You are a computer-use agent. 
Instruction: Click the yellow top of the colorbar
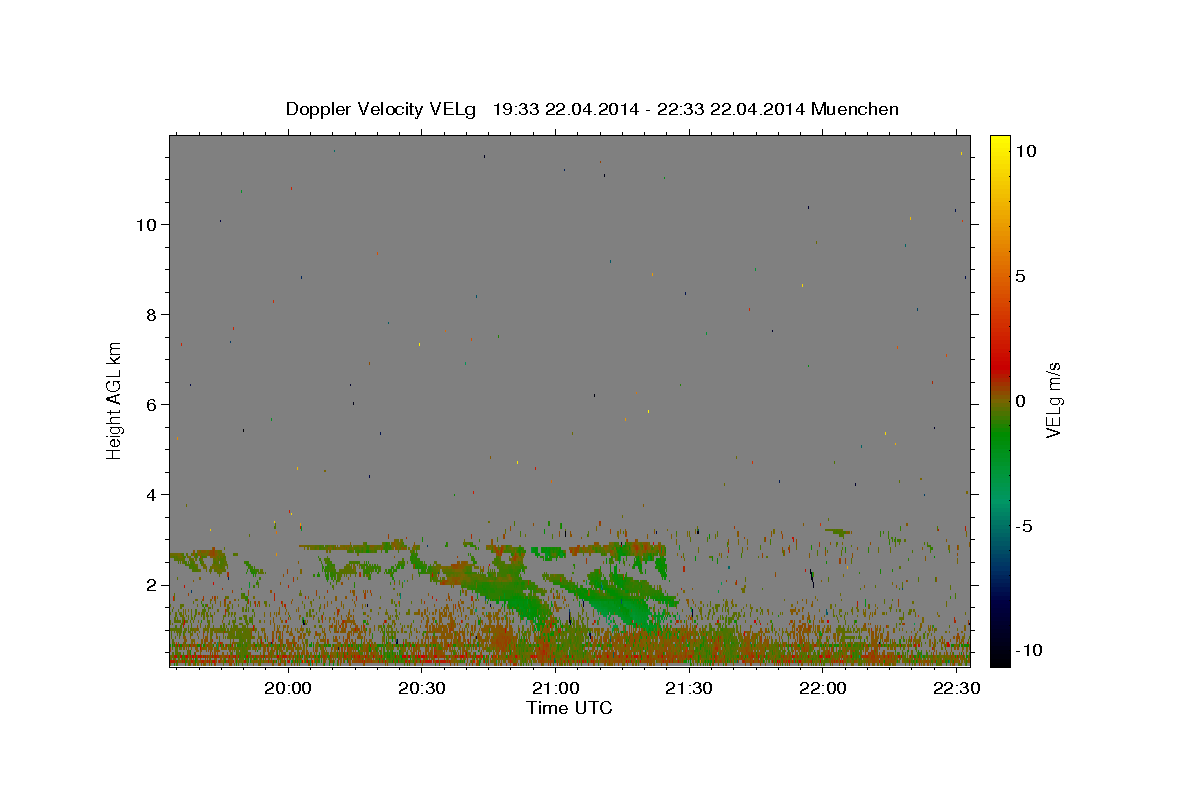click(x=1000, y=145)
